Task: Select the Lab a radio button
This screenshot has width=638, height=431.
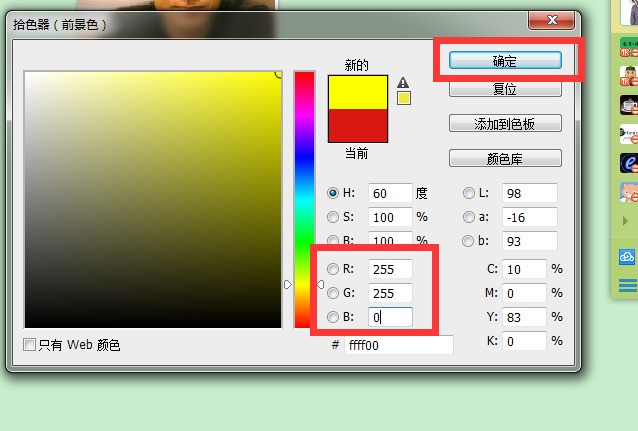Action: pyautogui.click(x=469, y=217)
